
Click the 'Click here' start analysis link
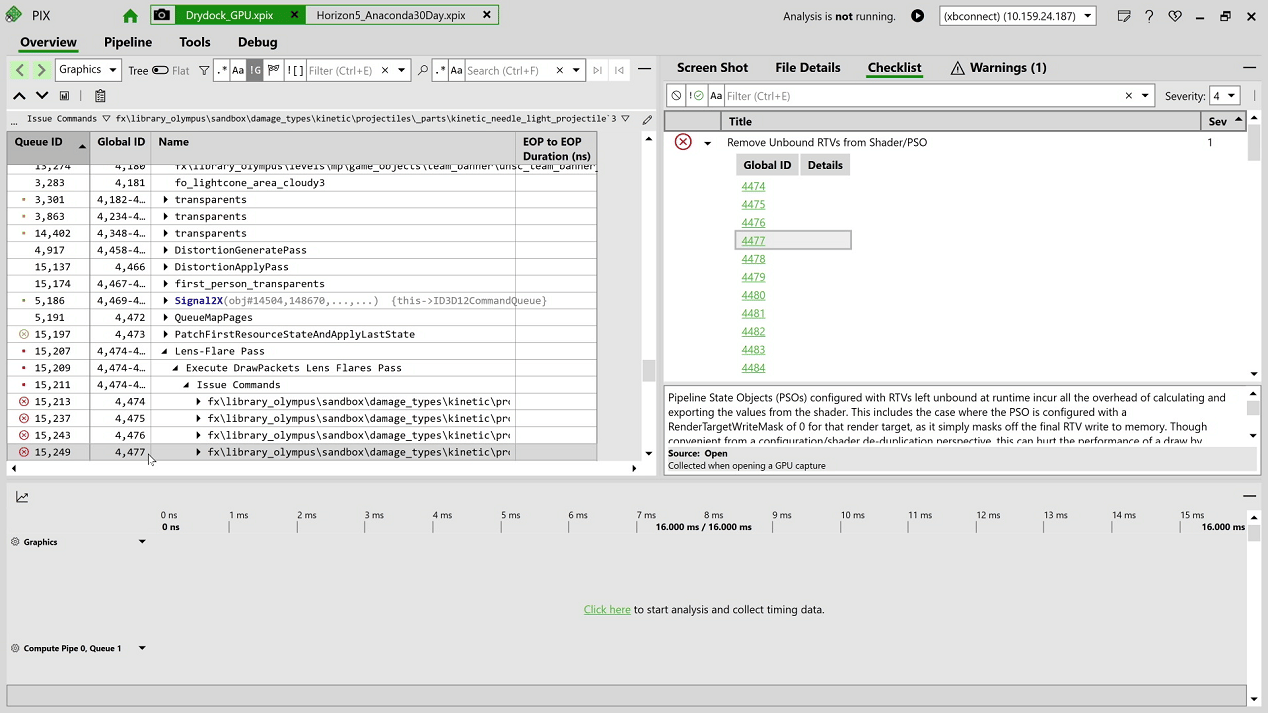[607, 609]
